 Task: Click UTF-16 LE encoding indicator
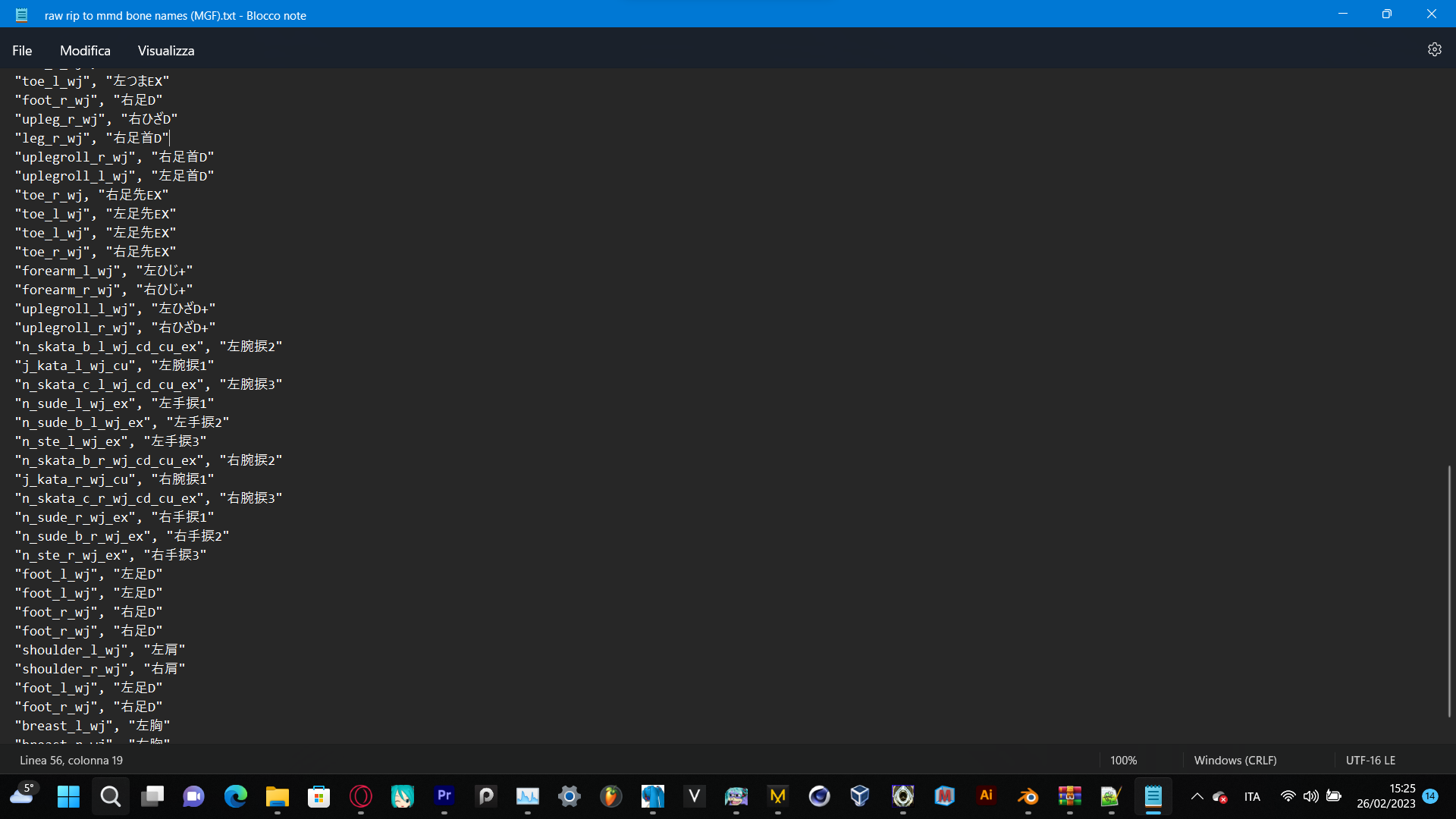coord(1370,760)
